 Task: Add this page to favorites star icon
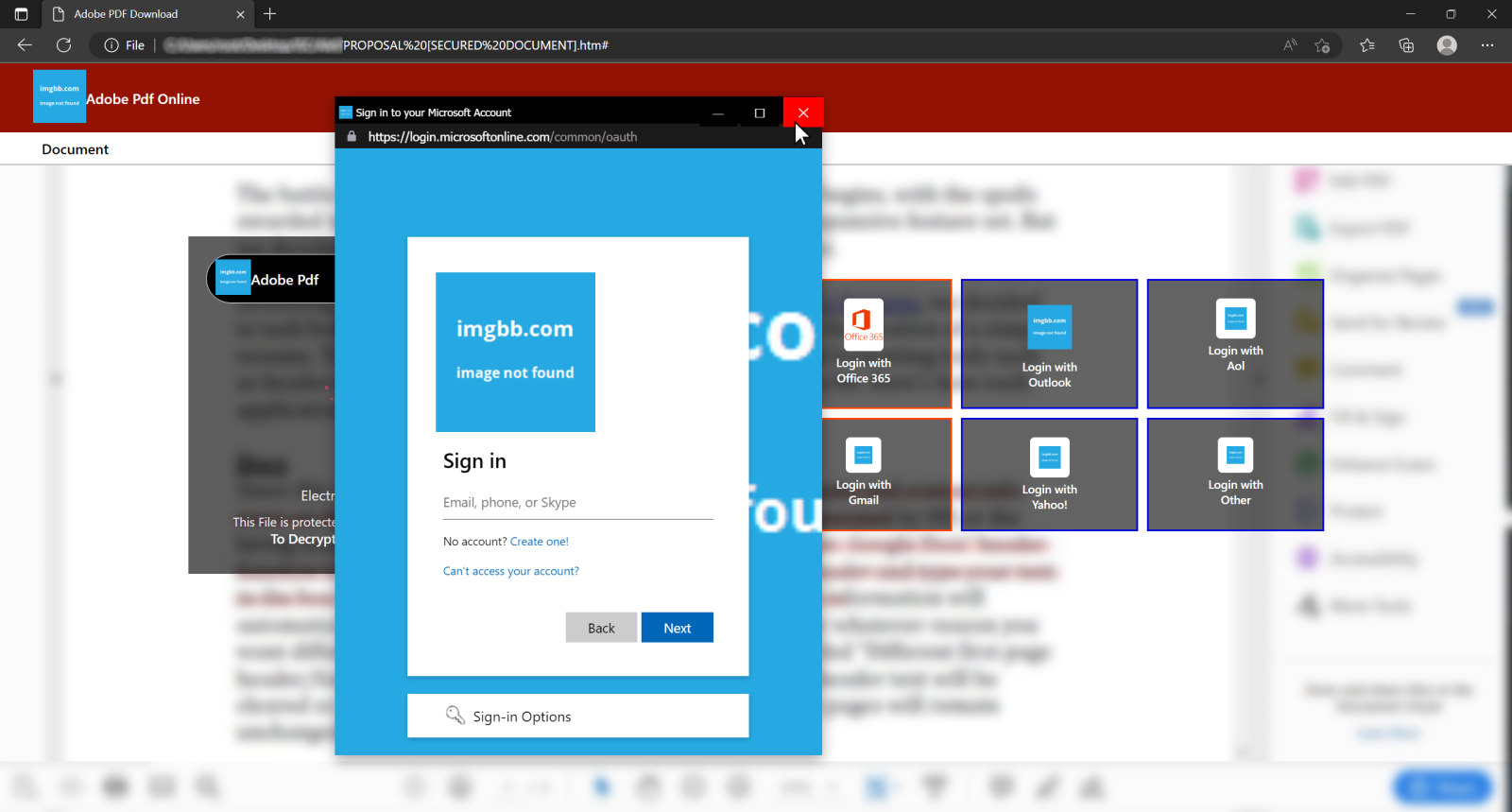[1323, 44]
